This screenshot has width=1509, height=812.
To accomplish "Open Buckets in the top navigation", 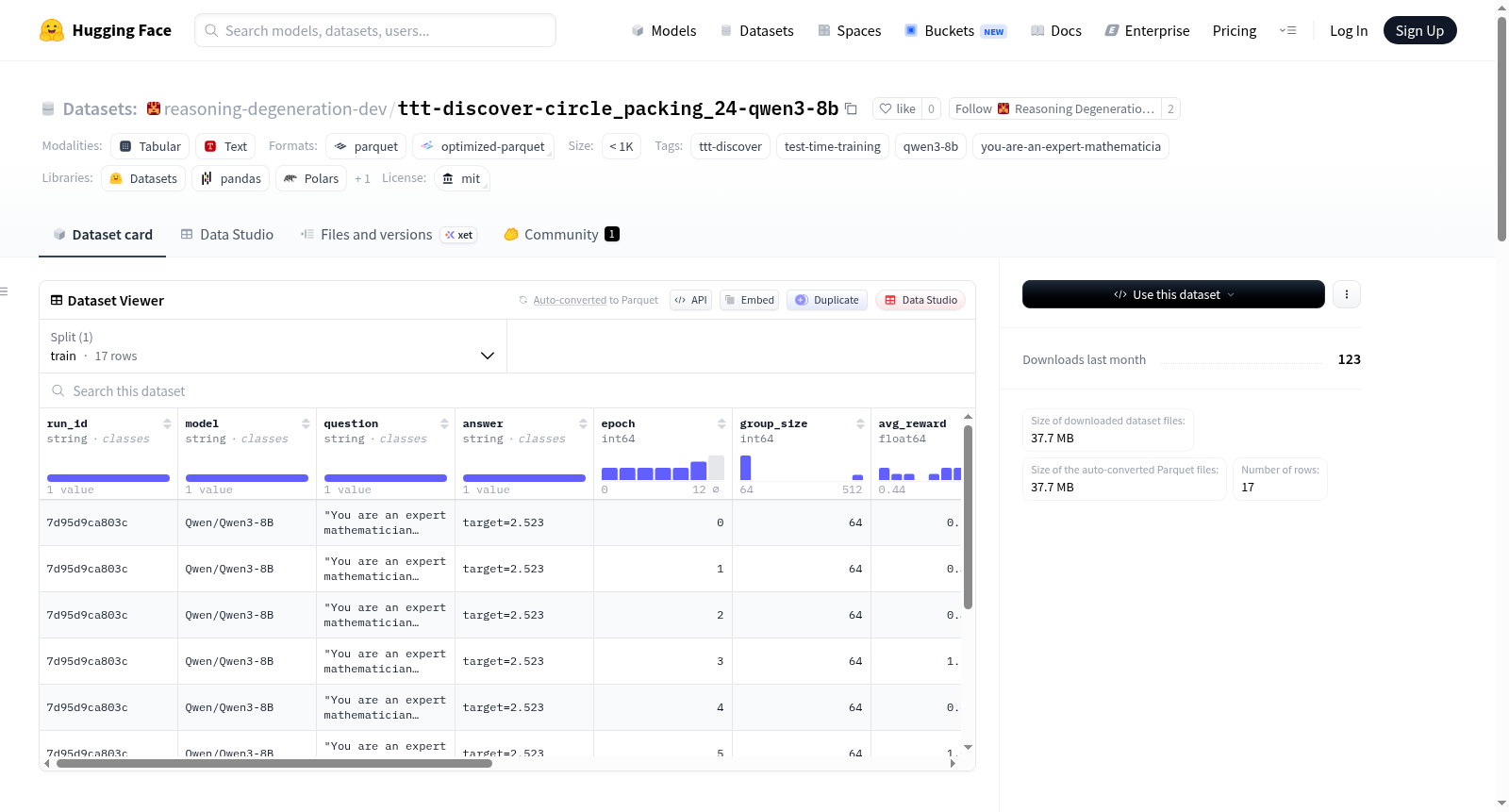I will click(x=955, y=30).
